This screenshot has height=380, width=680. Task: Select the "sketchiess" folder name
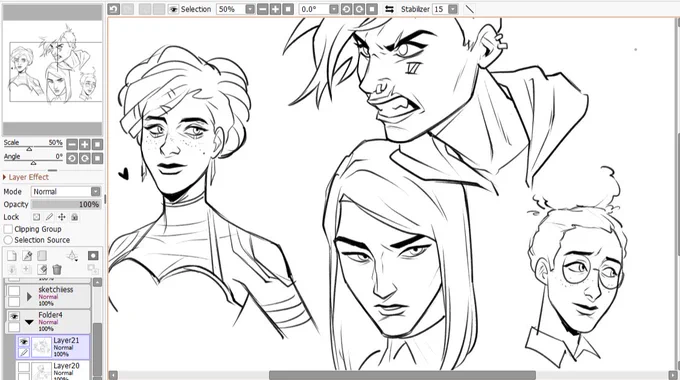[56, 289]
